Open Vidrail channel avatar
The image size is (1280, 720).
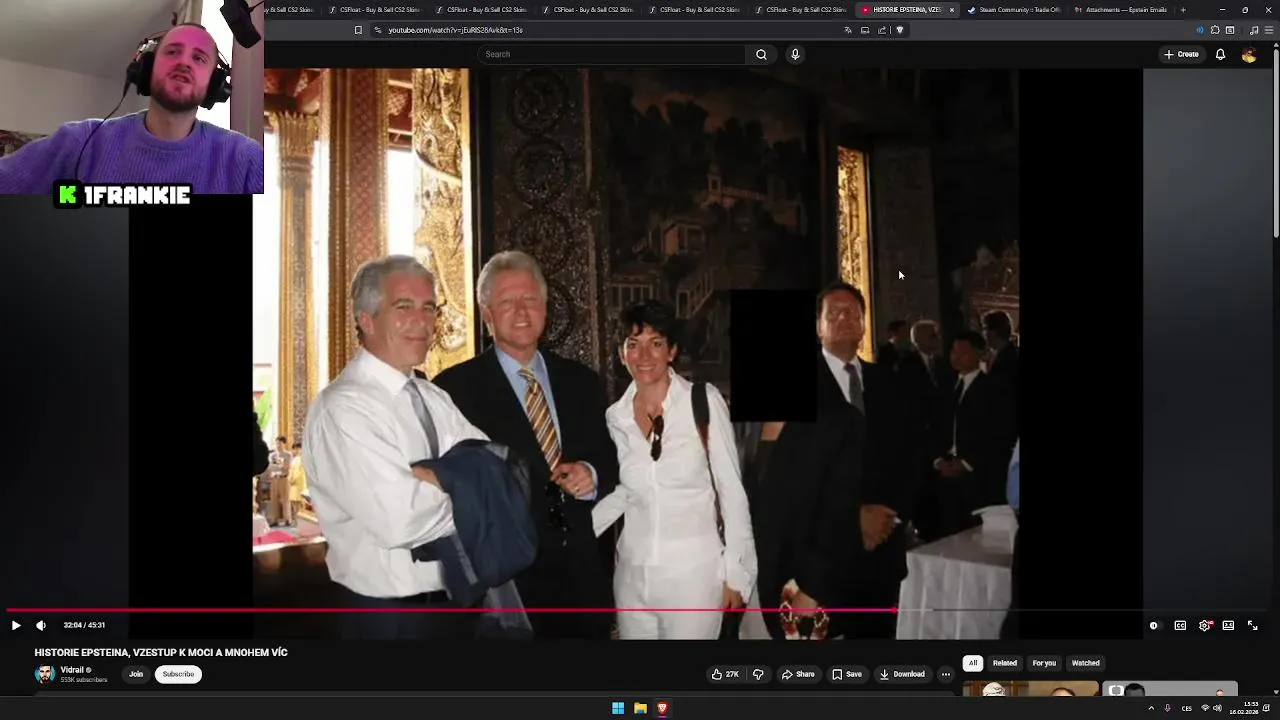45,673
